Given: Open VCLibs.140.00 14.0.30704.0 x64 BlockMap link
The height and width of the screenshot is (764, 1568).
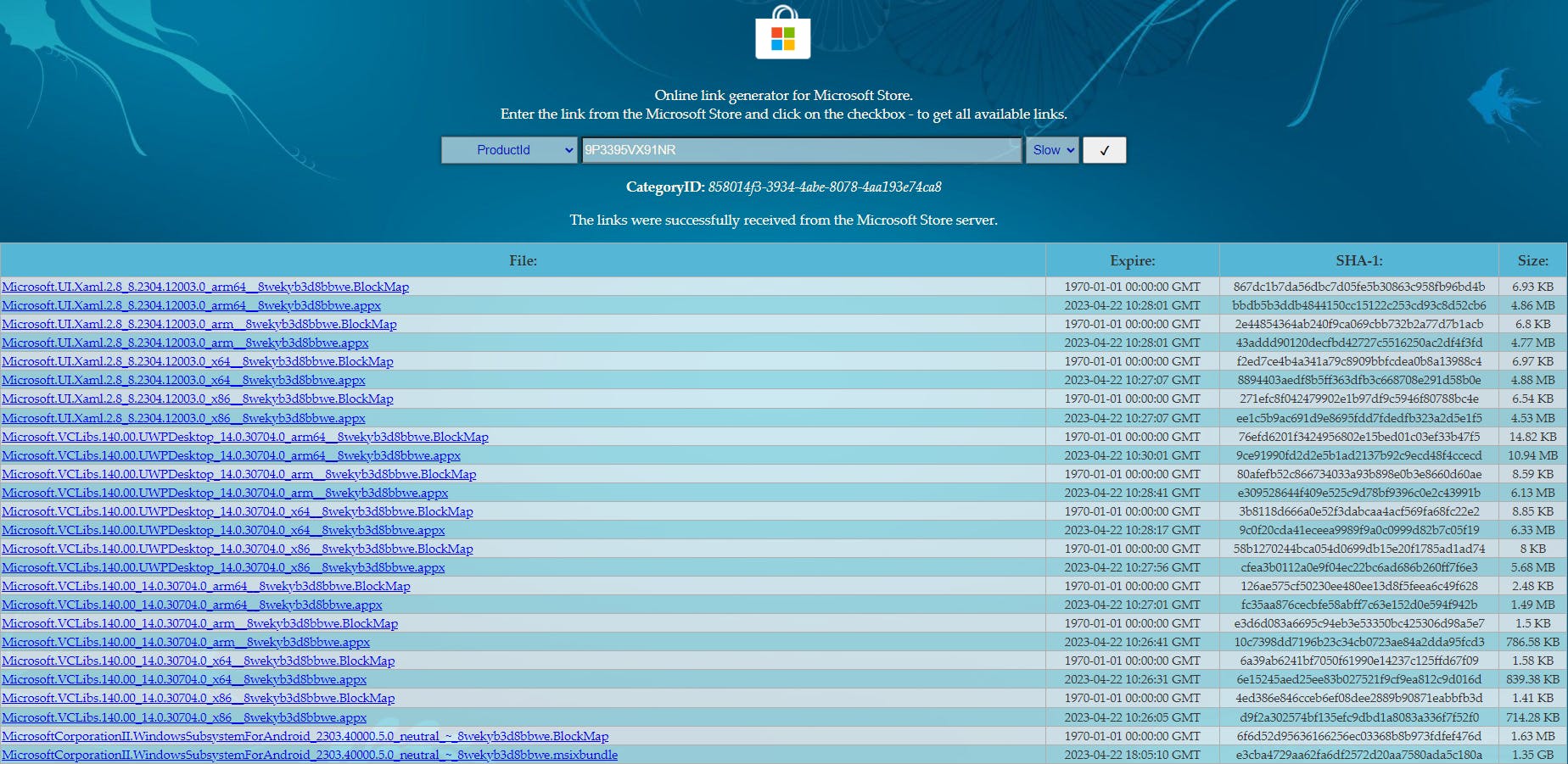Looking at the screenshot, I should click(199, 661).
